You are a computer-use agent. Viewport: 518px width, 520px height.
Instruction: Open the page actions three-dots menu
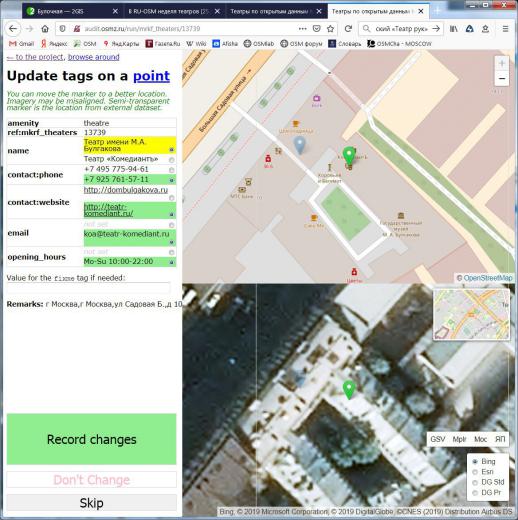coord(302,29)
